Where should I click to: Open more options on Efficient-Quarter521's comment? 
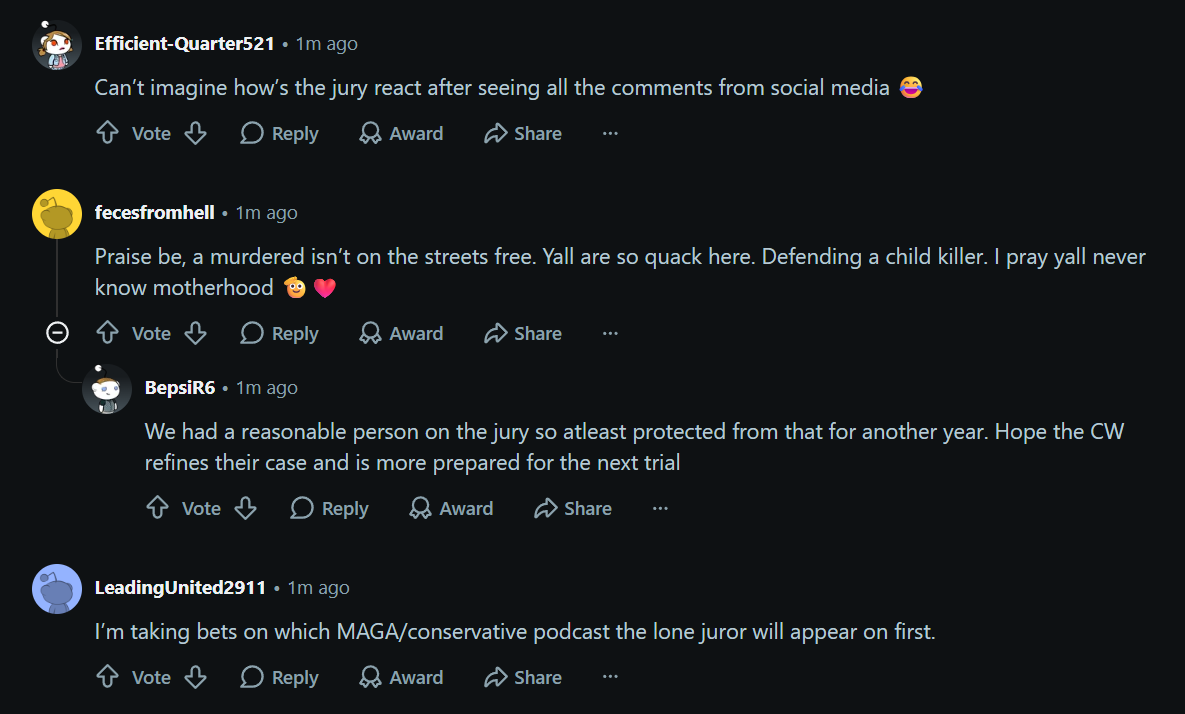[x=610, y=133]
